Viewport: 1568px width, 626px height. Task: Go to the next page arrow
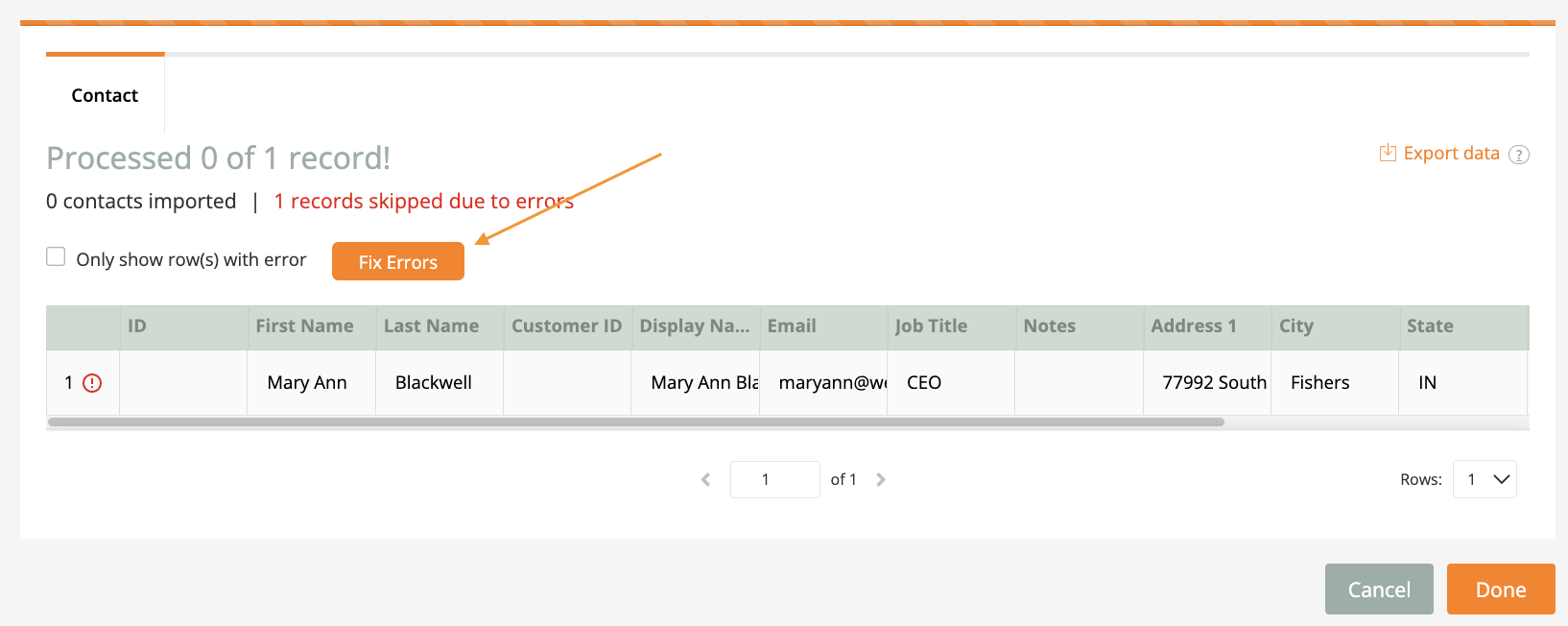(881, 479)
